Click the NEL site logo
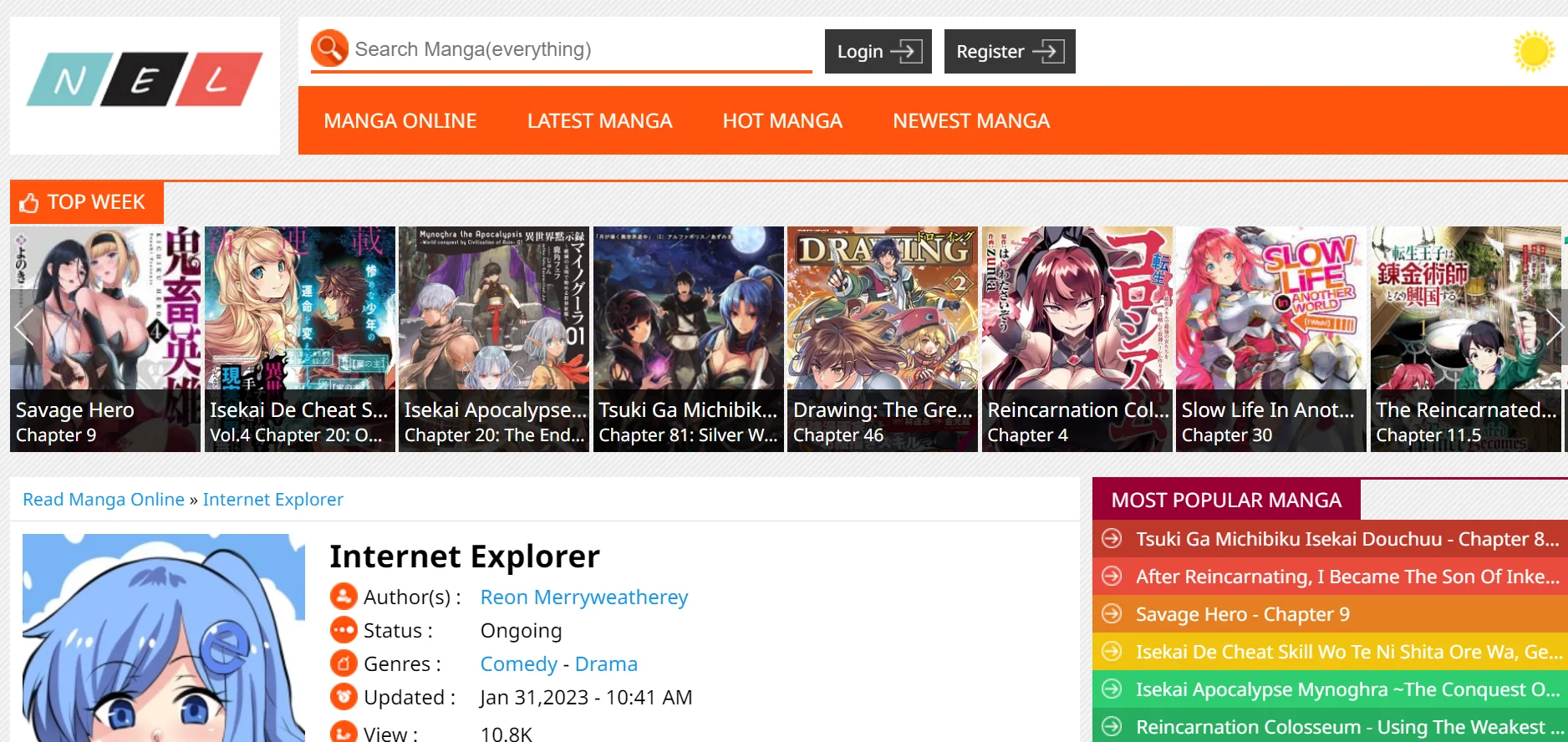The width and height of the screenshot is (1568, 742). [x=145, y=80]
